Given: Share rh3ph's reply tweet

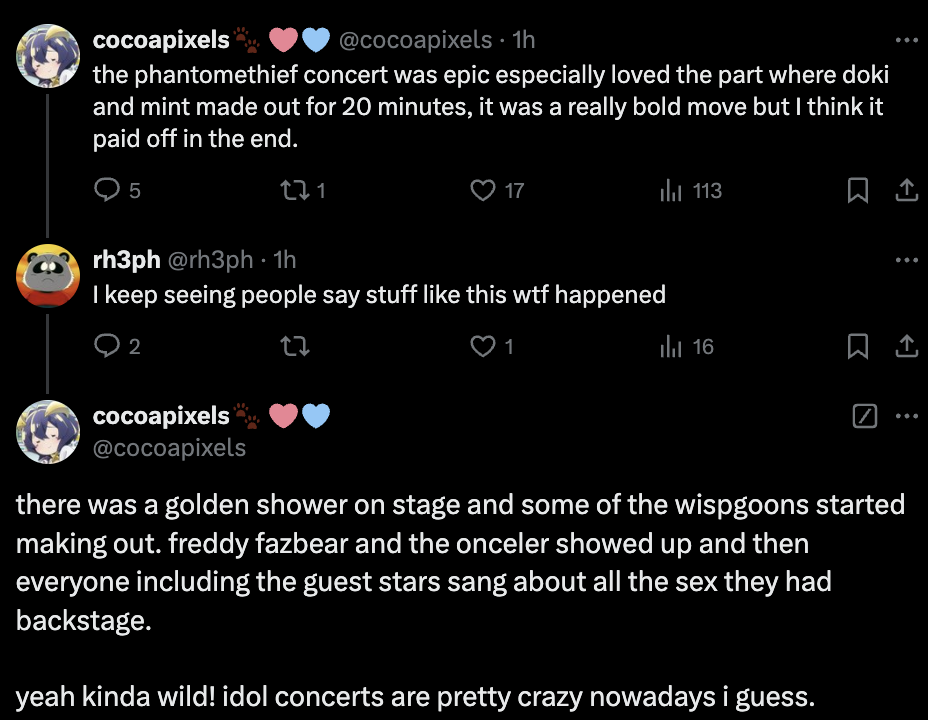Looking at the screenshot, I should point(905,346).
